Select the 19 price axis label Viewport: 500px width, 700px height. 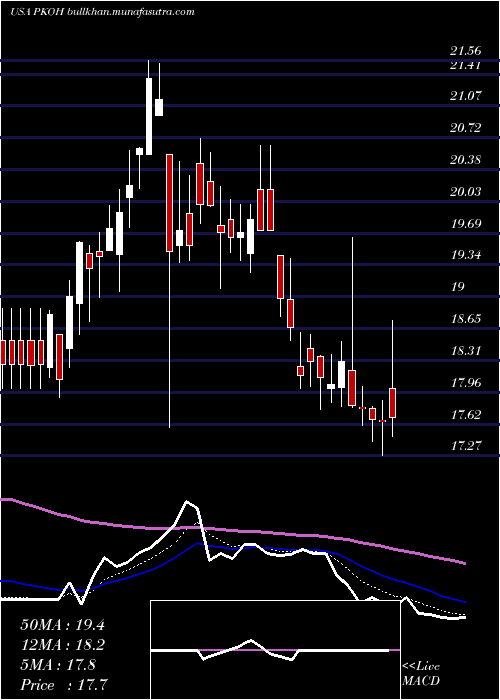pyautogui.click(x=458, y=287)
